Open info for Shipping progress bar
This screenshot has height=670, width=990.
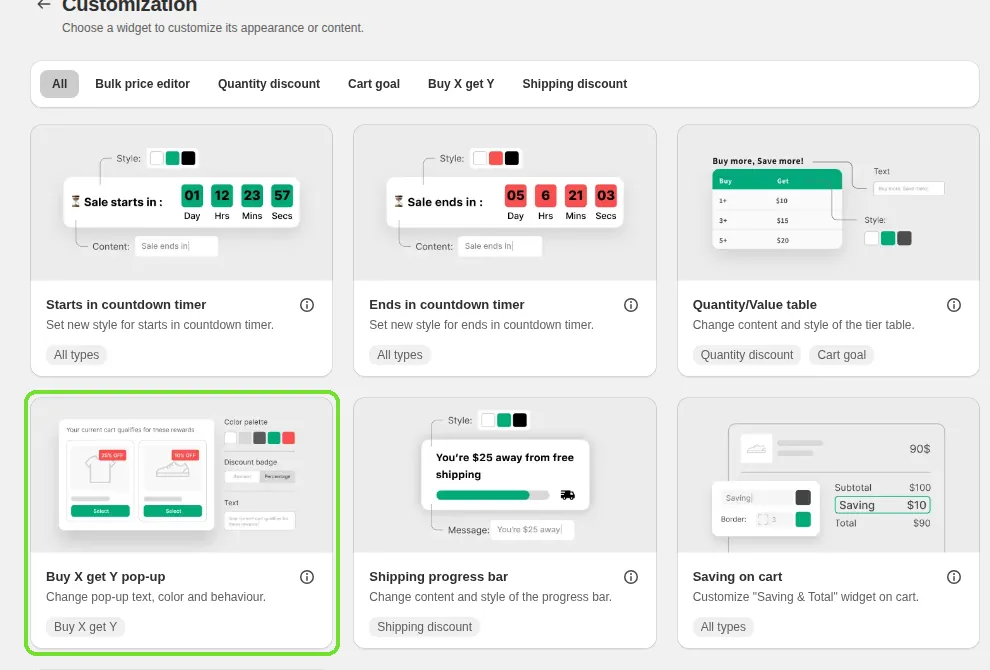point(631,577)
